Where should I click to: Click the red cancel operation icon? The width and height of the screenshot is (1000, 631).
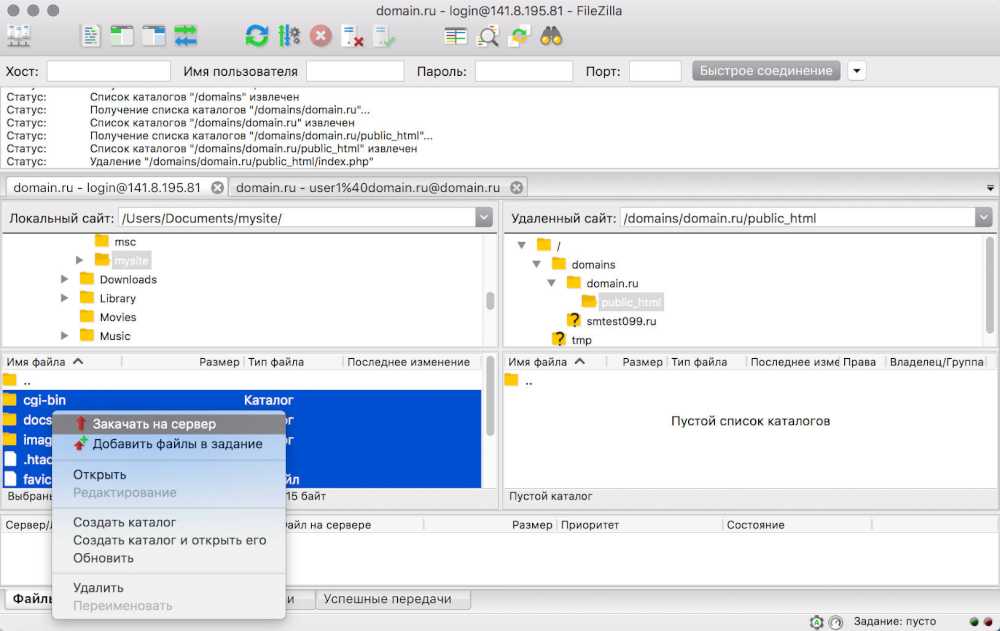[x=321, y=36]
